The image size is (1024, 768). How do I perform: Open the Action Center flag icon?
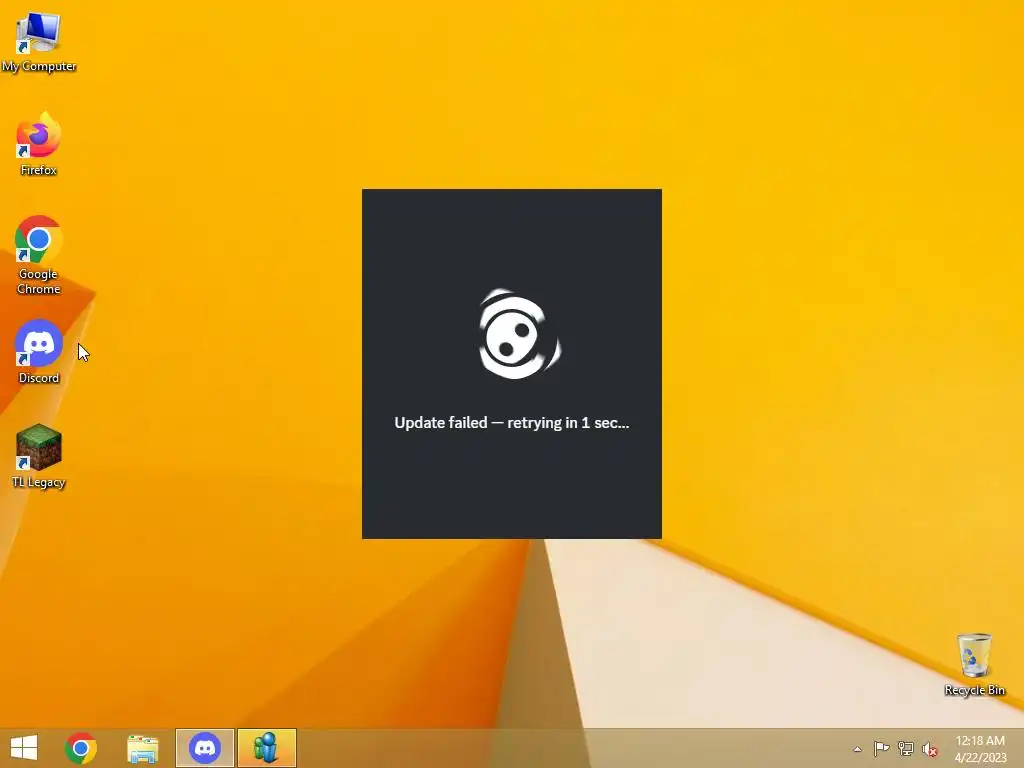881,748
